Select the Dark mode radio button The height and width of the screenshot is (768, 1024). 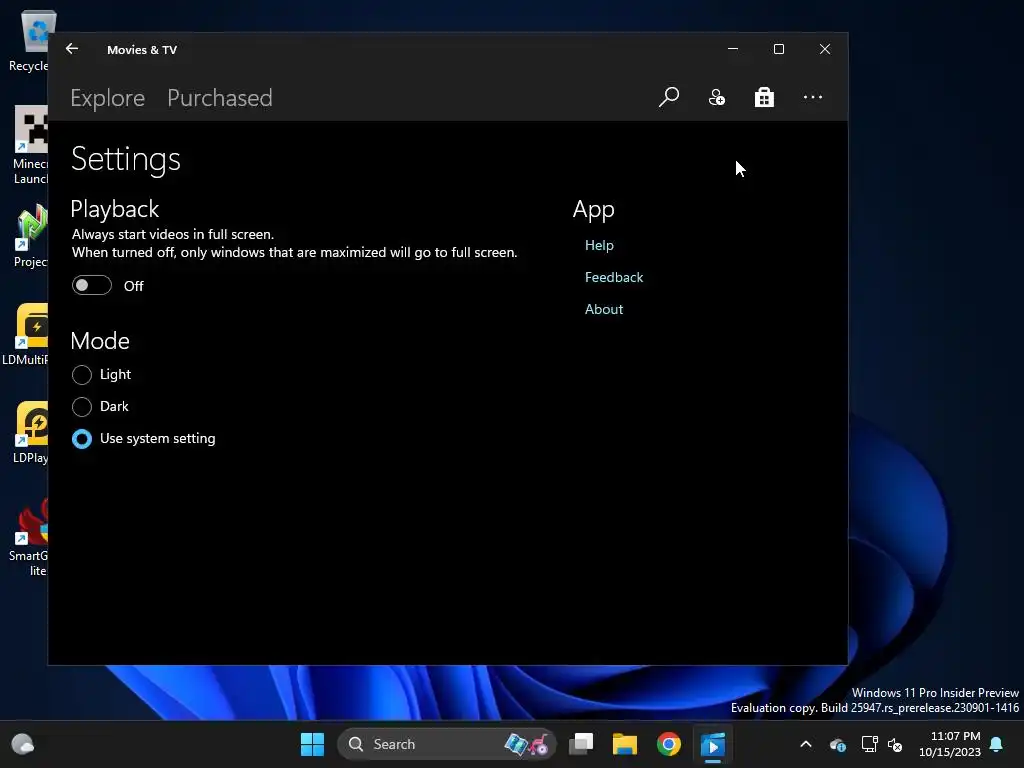[82, 407]
